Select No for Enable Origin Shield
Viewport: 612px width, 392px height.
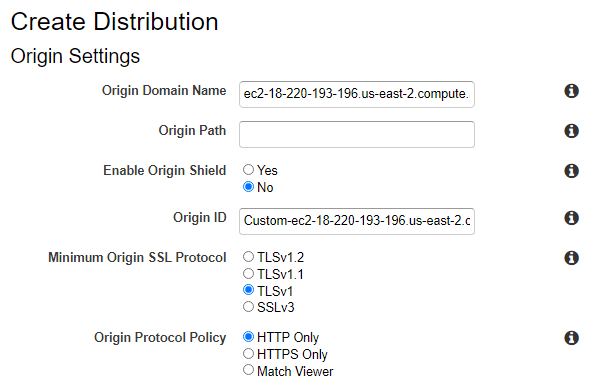pos(248,187)
